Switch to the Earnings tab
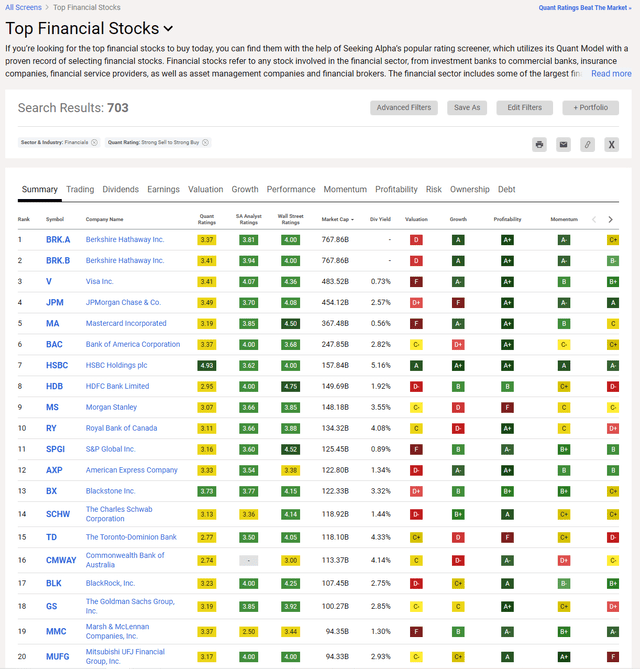 click(163, 189)
